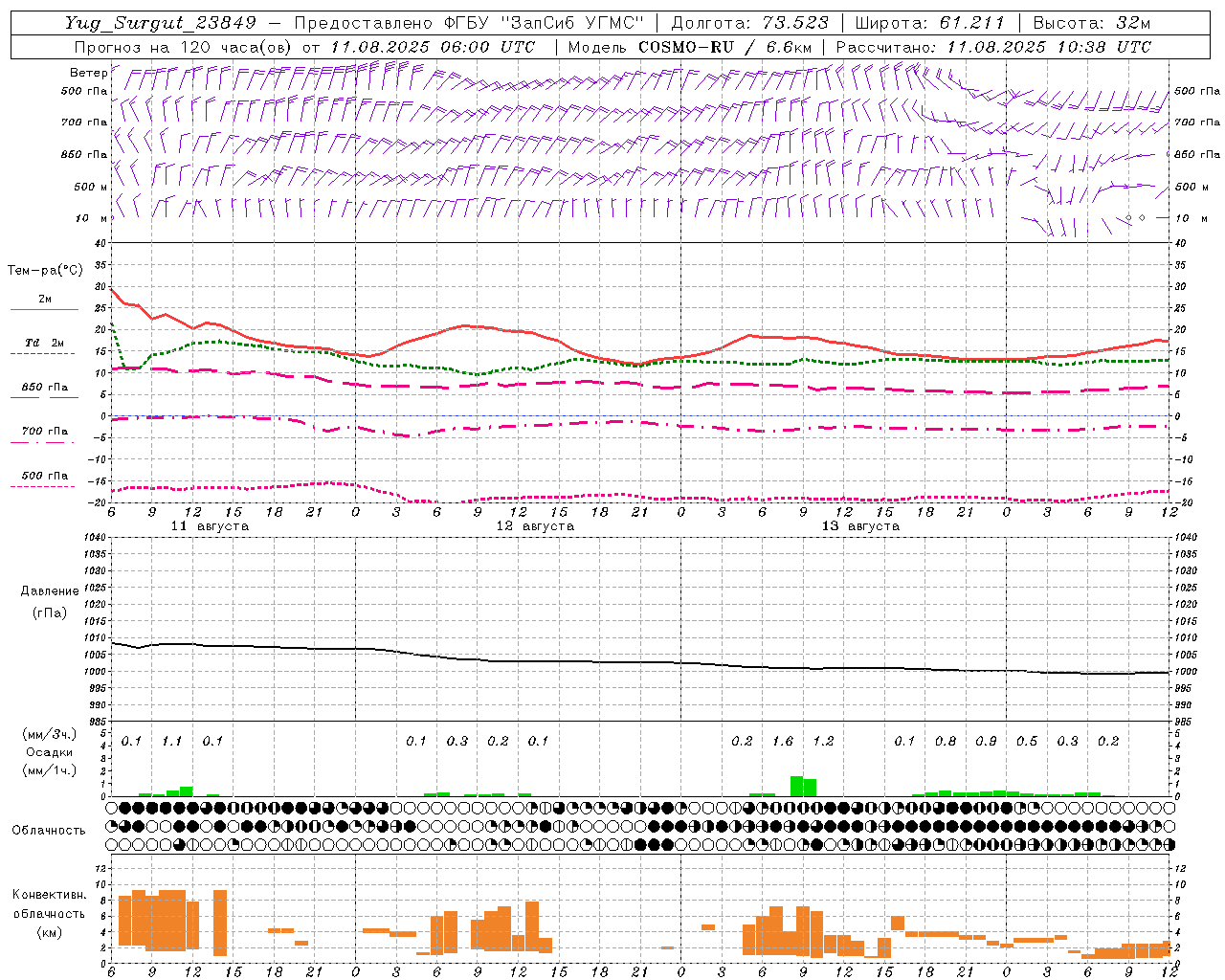
Task: Click the (мм/3ч.) precipitation unit label
Action: [49, 734]
